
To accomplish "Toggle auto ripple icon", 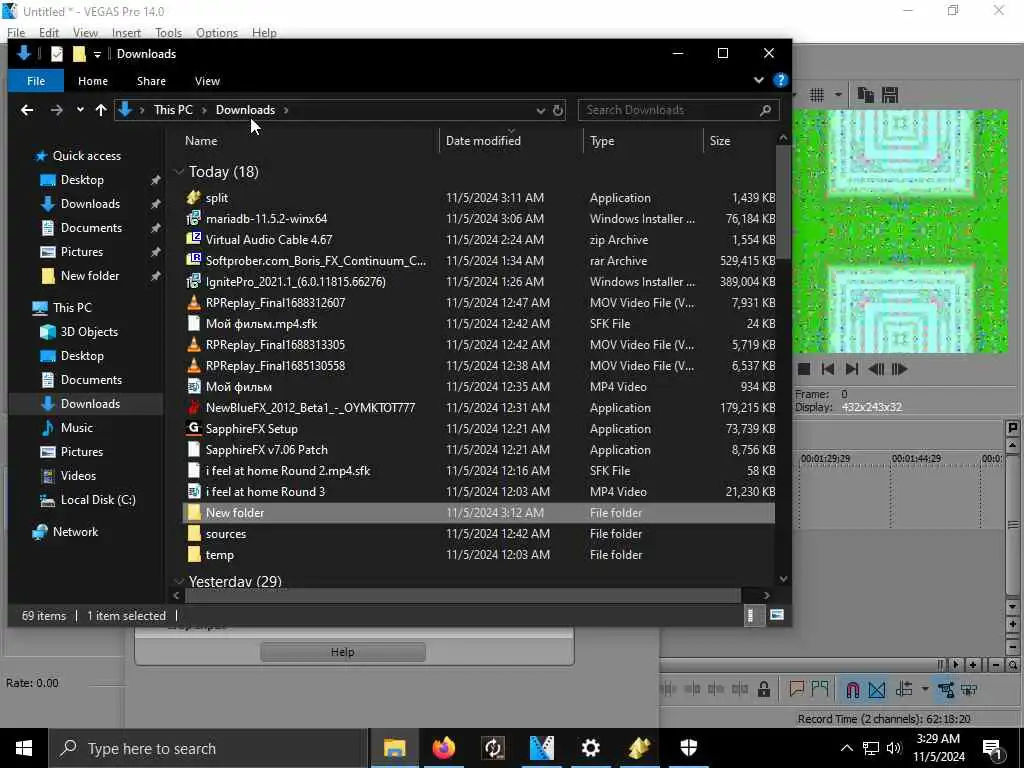I will [x=904, y=689].
